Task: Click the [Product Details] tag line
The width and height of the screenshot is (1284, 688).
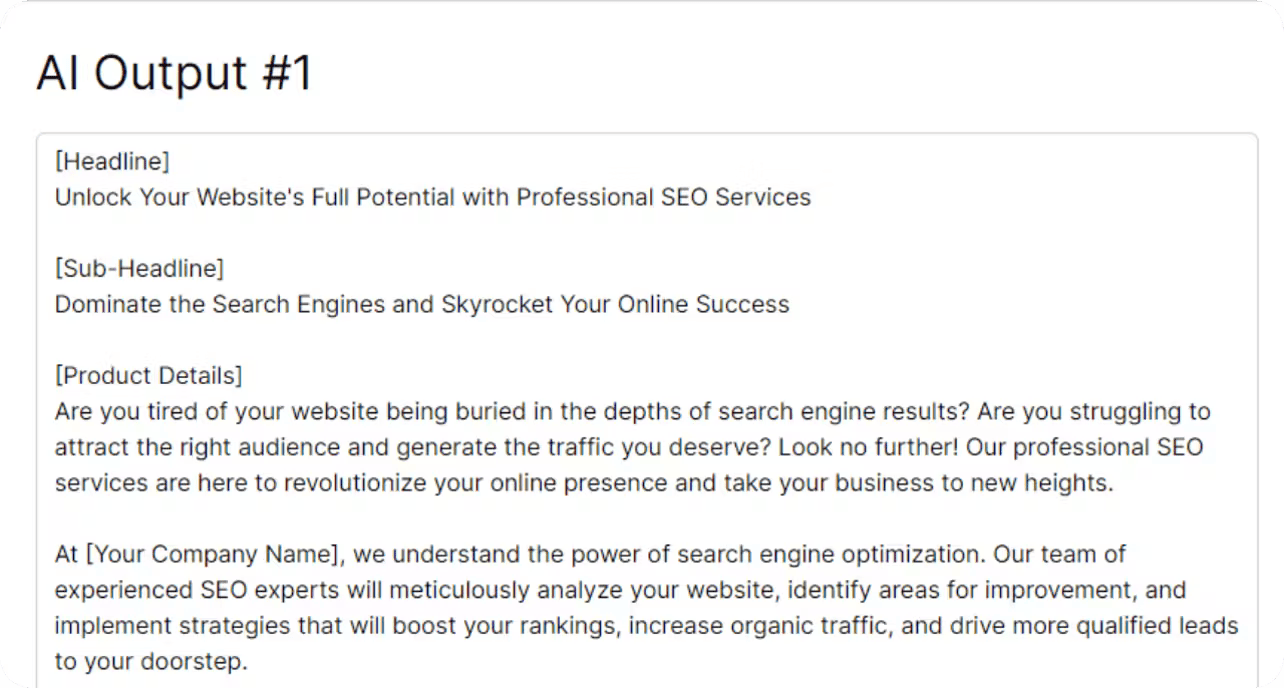Action: click(x=148, y=376)
